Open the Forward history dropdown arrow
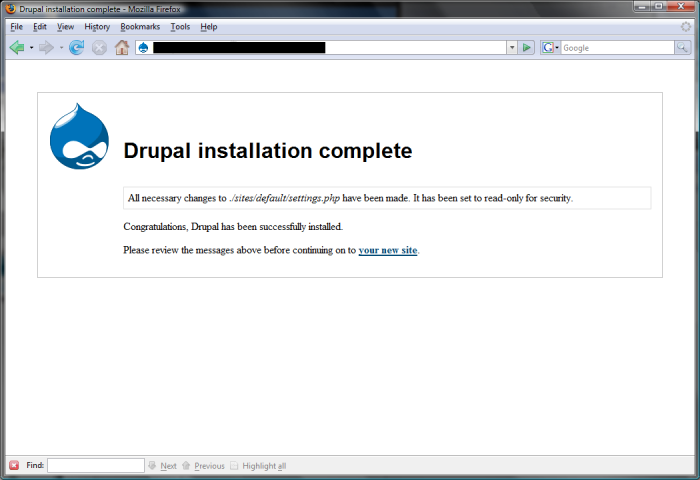Image resolution: width=700 pixels, height=480 pixels. point(61,47)
